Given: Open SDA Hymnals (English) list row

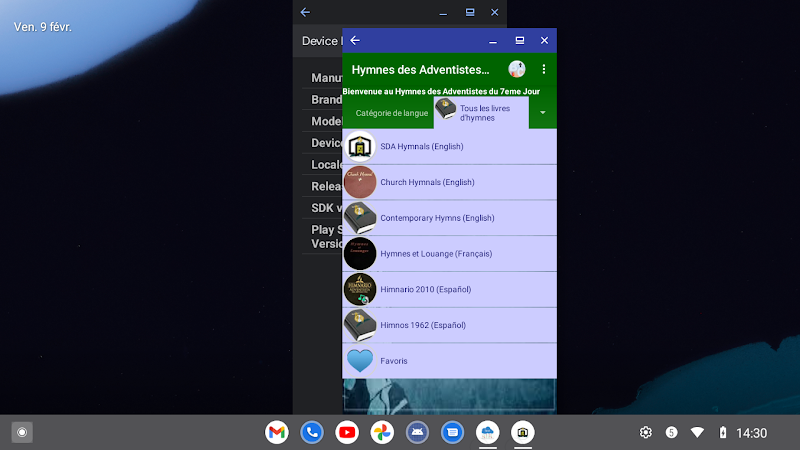Looking at the screenshot, I should 449,146.
